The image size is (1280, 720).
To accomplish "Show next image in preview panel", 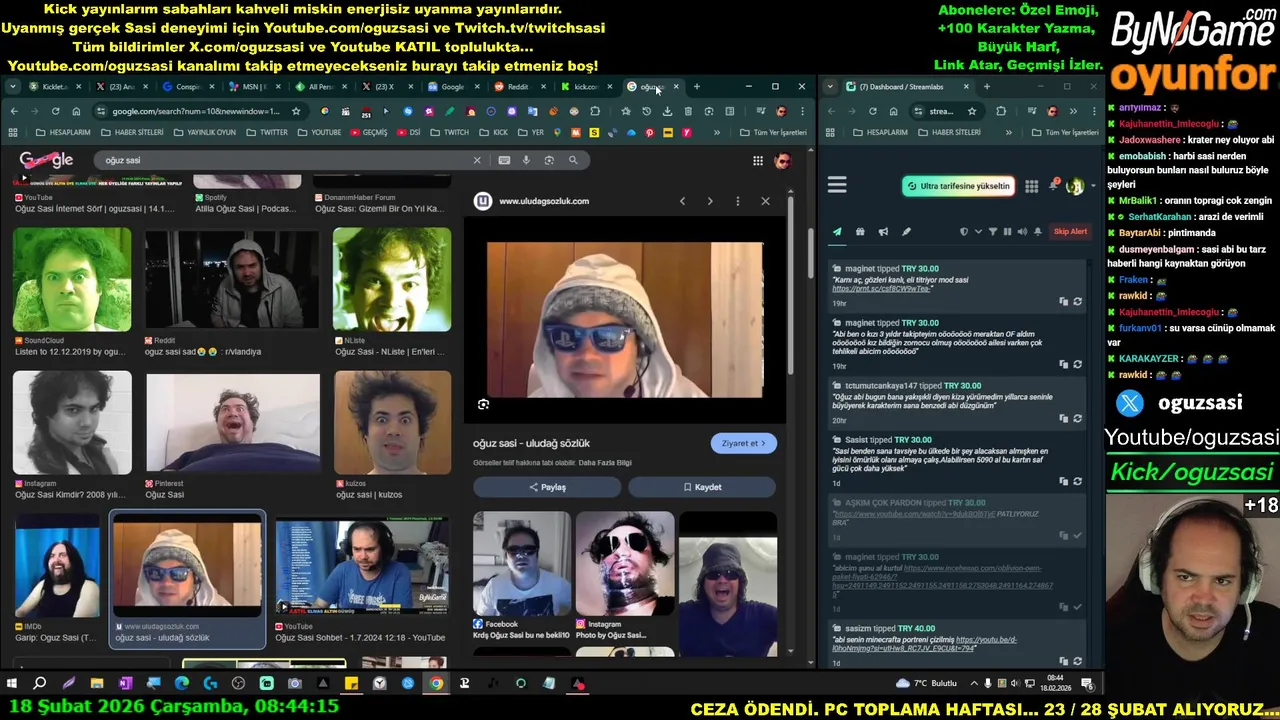I will pos(710,201).
